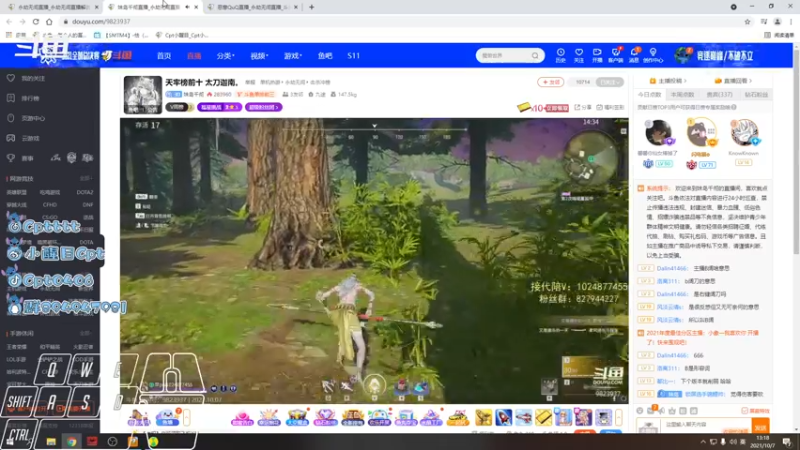Viewport: 800px width, 450px height.
Task: Switch to the first browser tab
Action: 54,7
